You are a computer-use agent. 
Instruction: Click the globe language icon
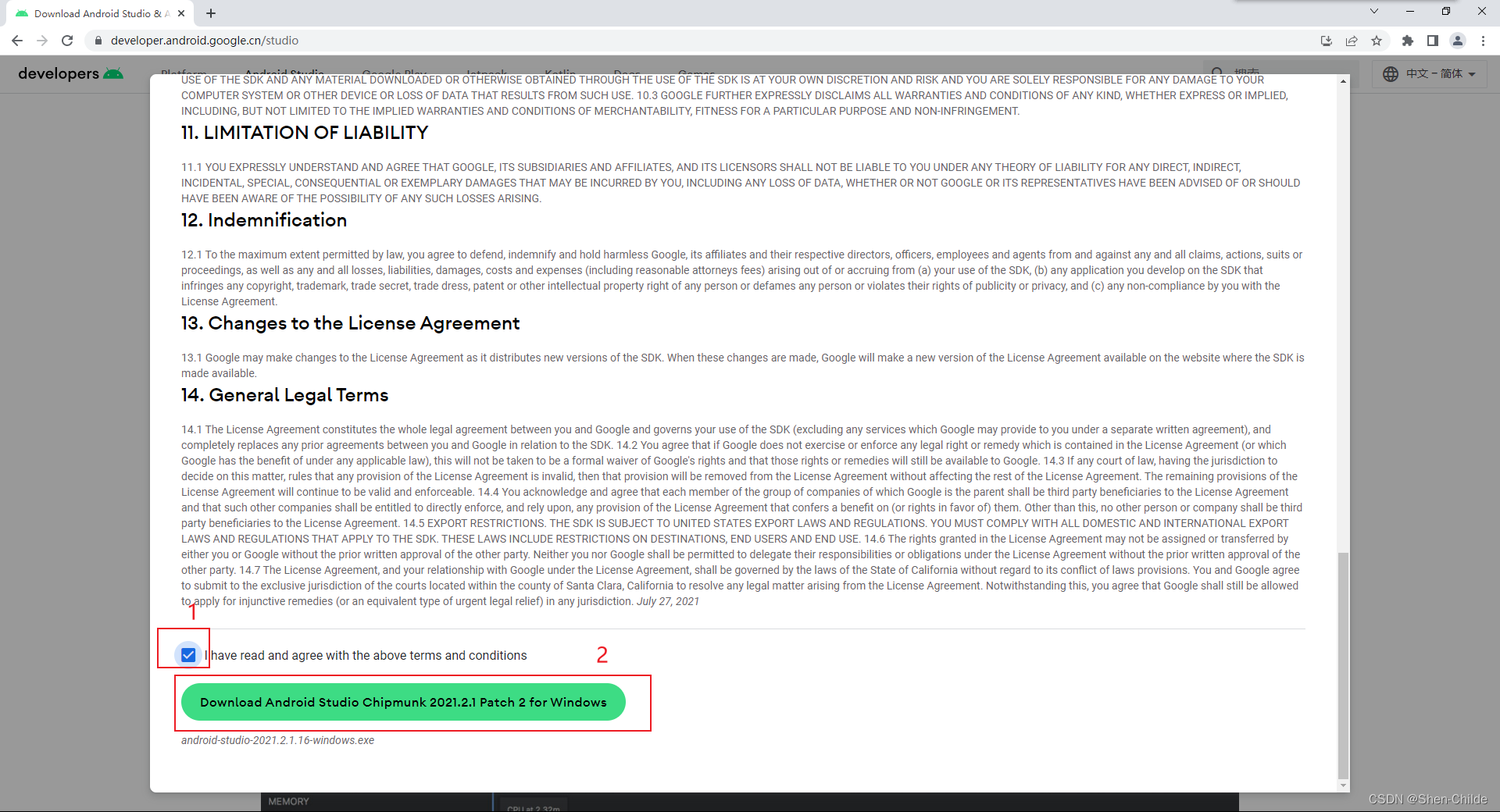click(1391, 73)
